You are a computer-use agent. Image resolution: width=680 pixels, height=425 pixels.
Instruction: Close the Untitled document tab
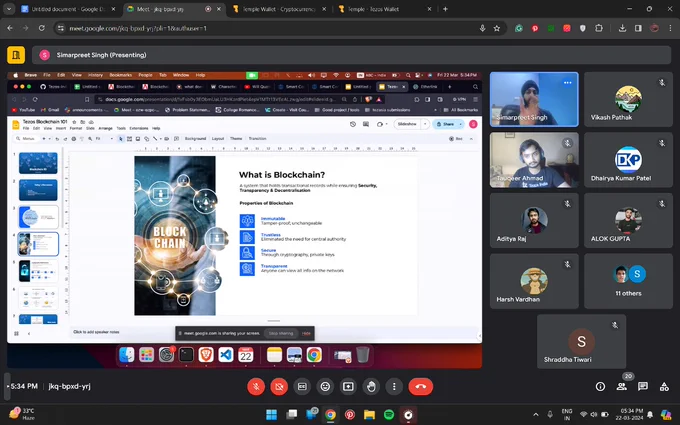coord(114,9)
